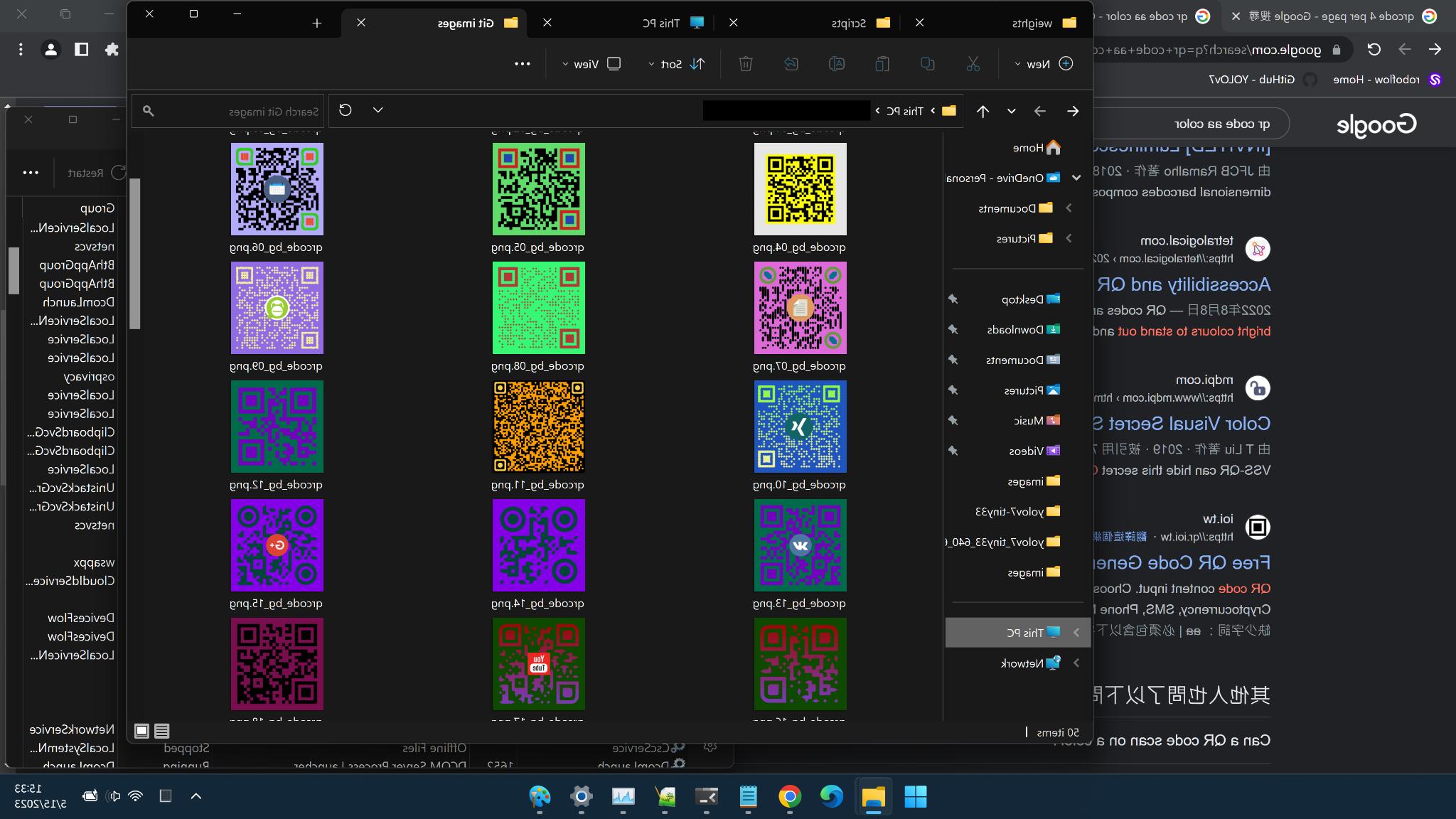Screen dimensions: 1456x819
Task: Go up one folder level in Explorer
Action: click(x=983, y=111)
